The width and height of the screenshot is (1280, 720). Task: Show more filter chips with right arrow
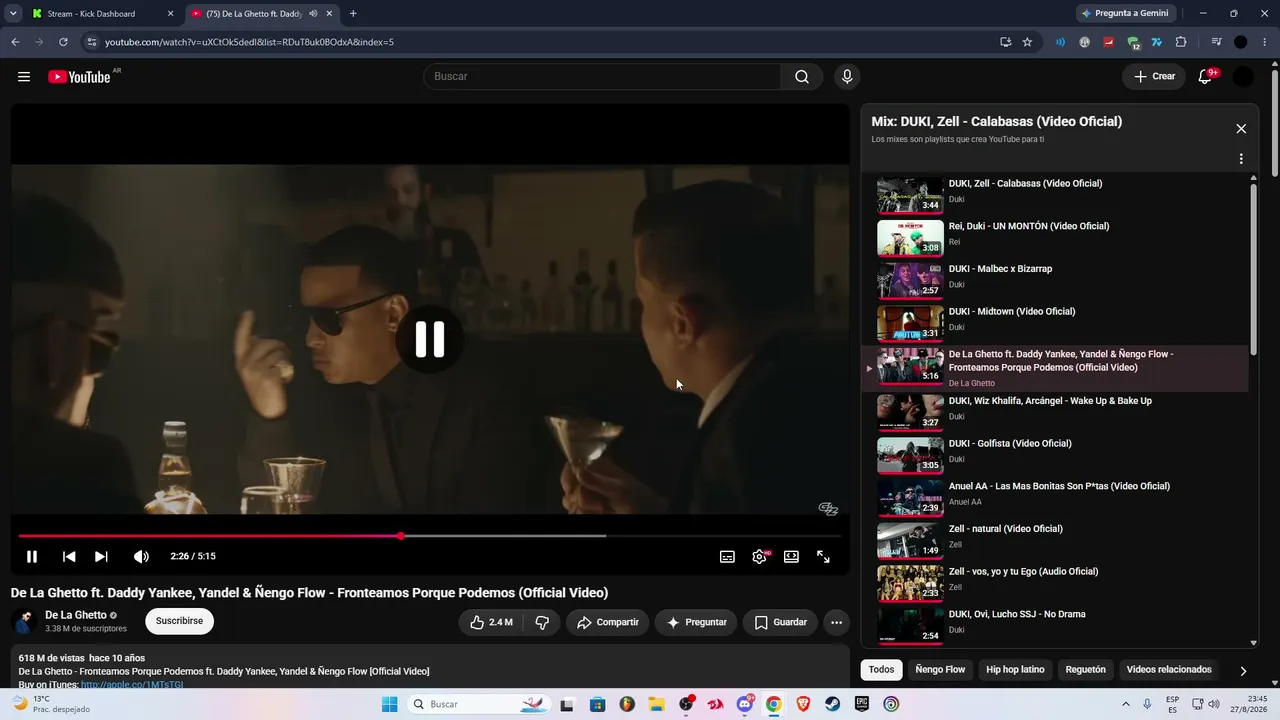click(1243, 671)
